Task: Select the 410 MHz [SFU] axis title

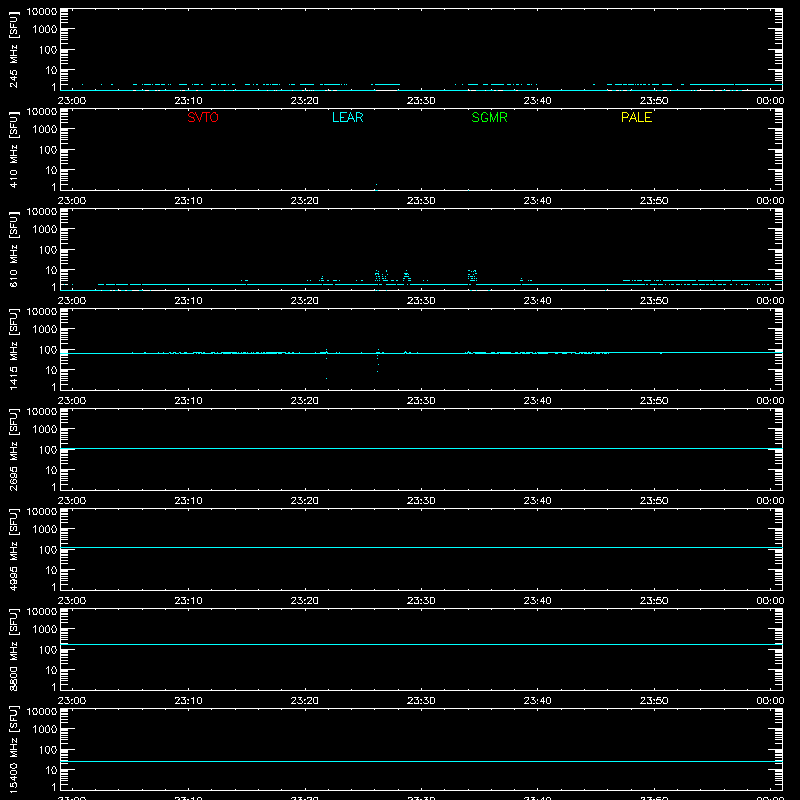Action: coord(13,150)
